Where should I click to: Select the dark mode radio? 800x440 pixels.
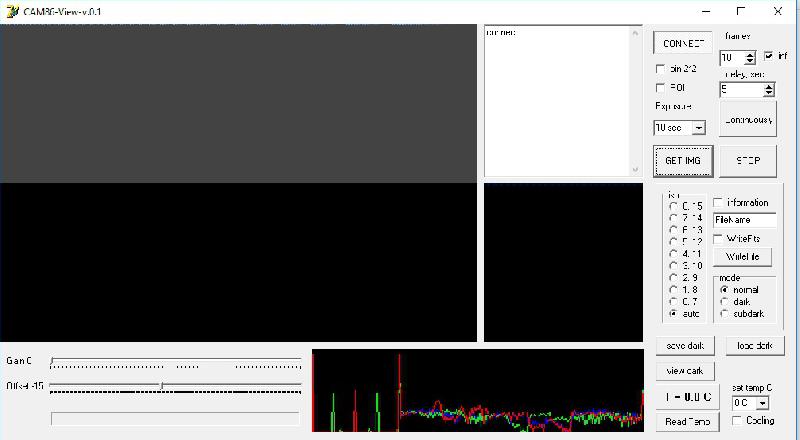724,302
